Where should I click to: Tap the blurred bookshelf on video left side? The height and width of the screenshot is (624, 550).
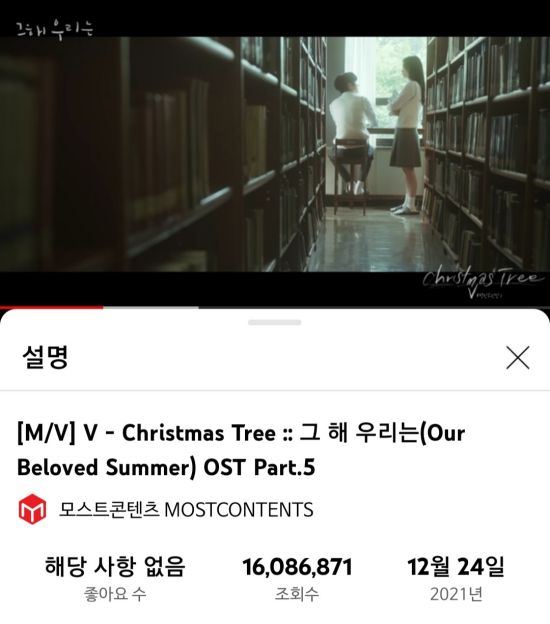pos(119,155)
